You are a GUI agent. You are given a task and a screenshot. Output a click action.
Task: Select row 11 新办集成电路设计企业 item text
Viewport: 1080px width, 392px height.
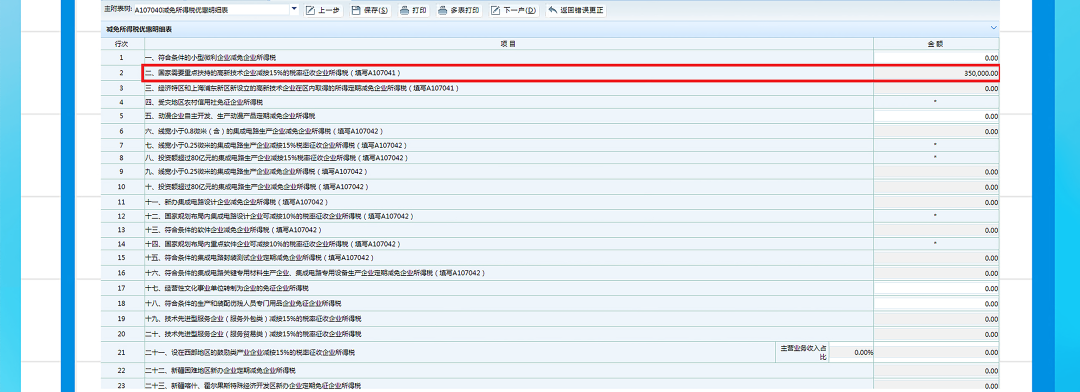pos(236,202)
